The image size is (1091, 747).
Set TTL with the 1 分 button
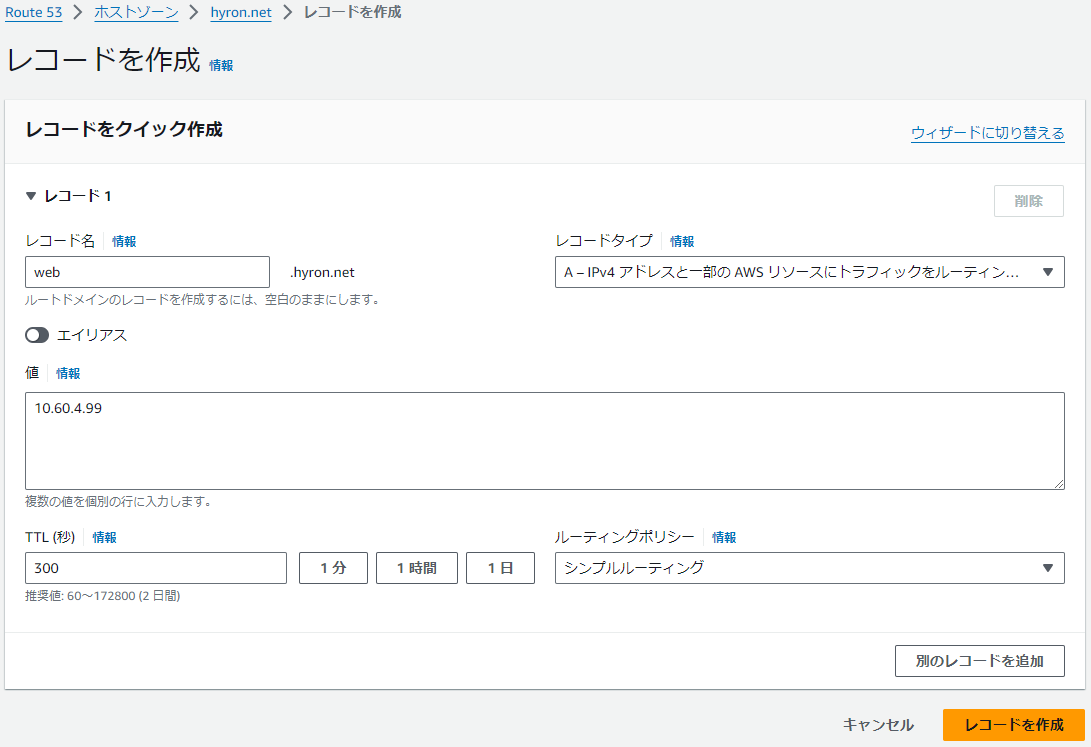333,568
